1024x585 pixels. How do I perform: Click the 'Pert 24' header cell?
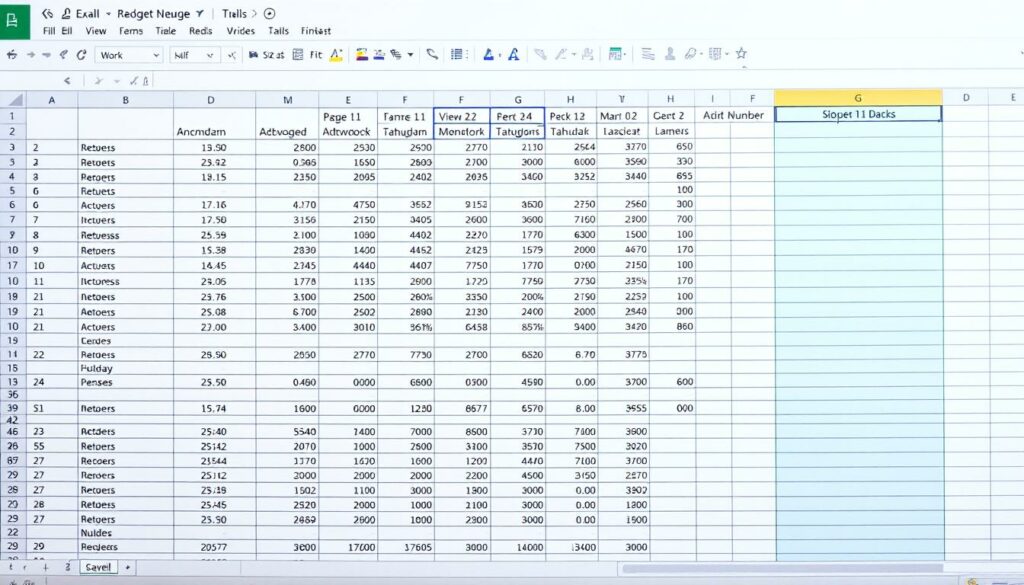(x=517, y=116)
